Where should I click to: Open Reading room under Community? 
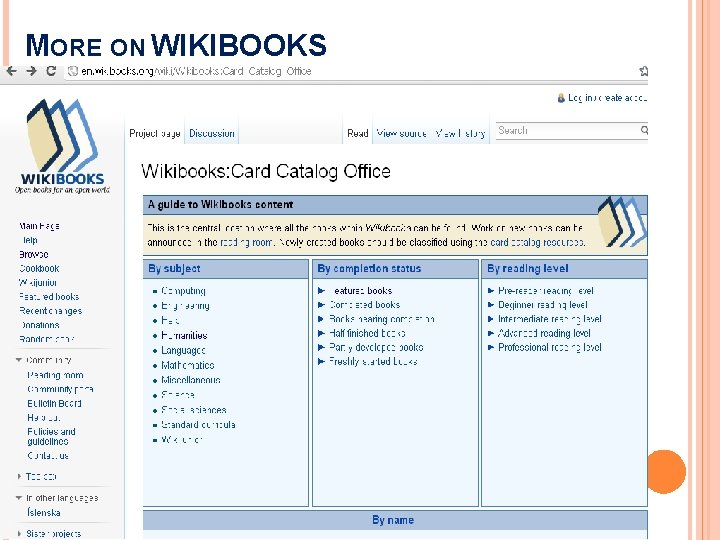click(55, 375)
